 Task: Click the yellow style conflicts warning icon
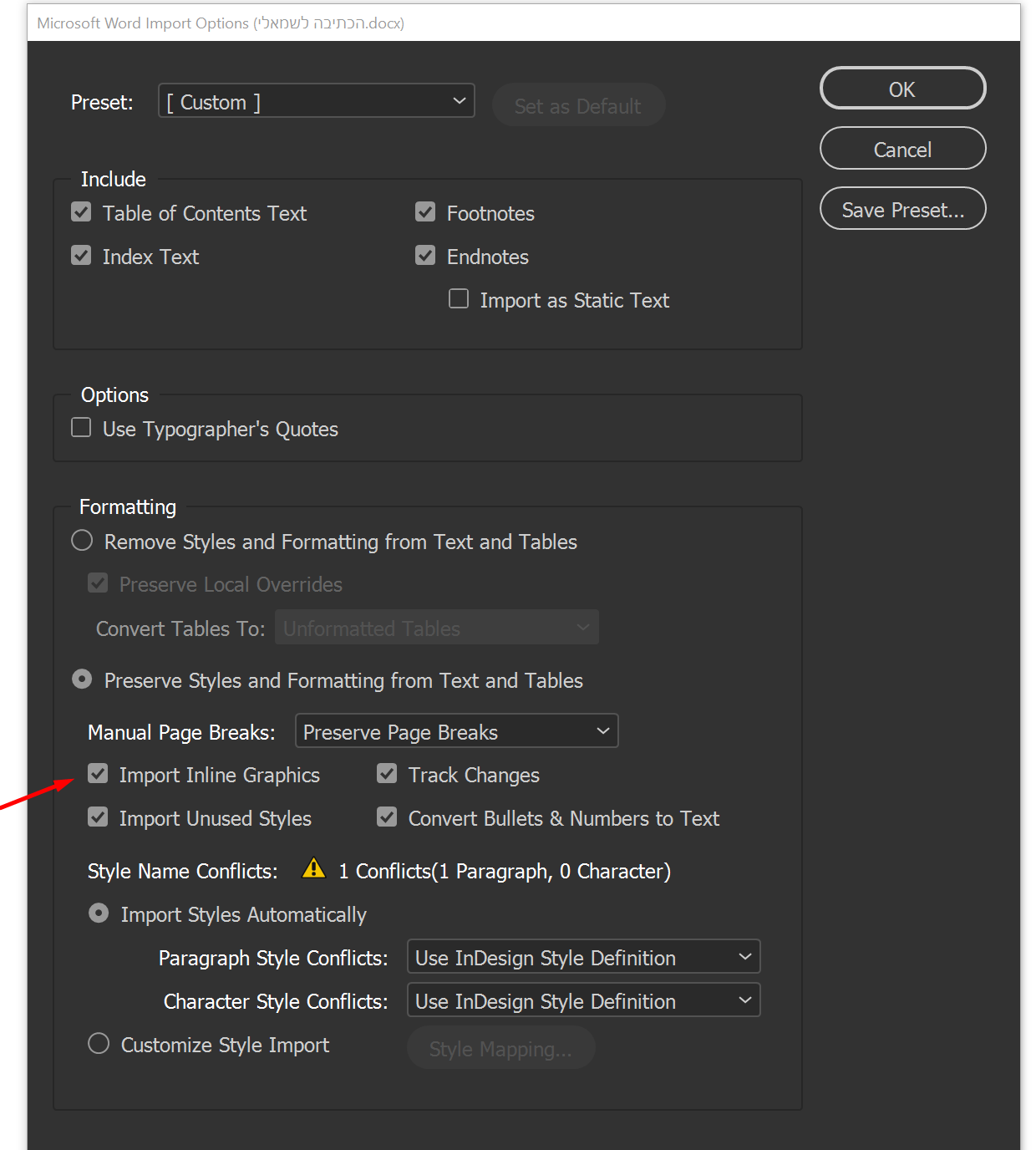tap(314, 869)
